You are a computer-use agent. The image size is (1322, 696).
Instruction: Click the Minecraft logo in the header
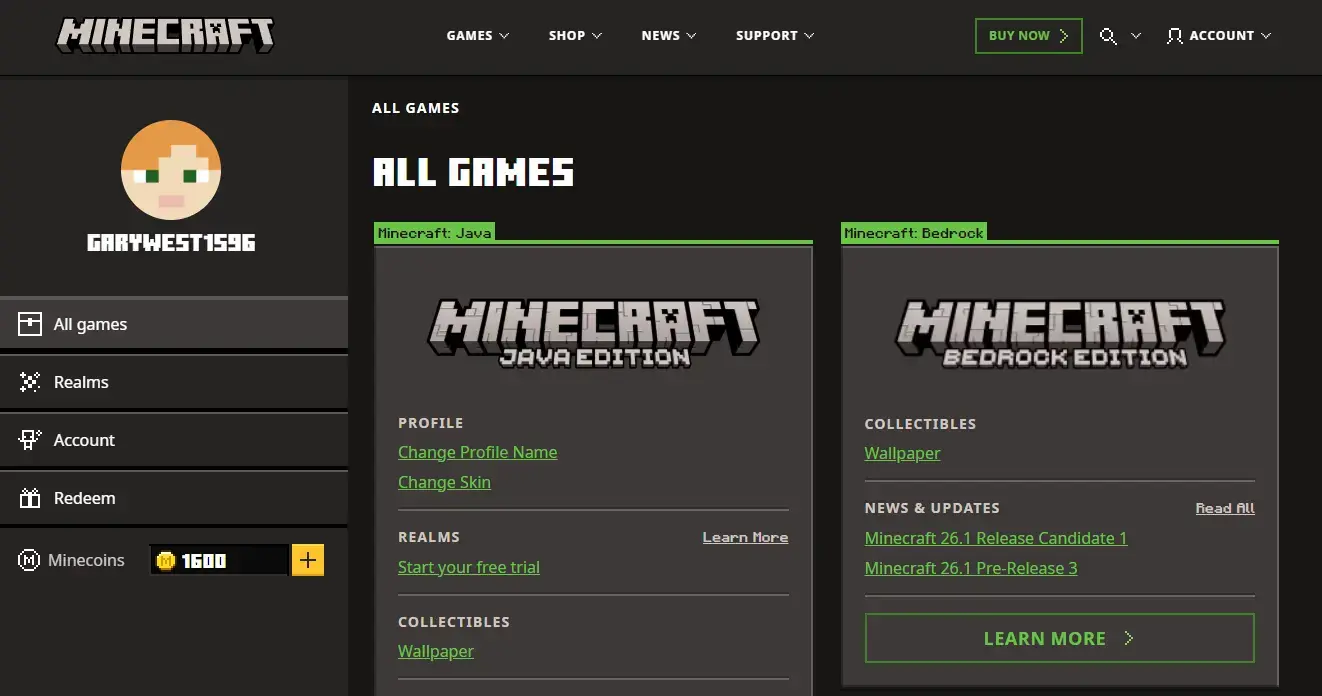pyautogui.click(x=165, y=35)
